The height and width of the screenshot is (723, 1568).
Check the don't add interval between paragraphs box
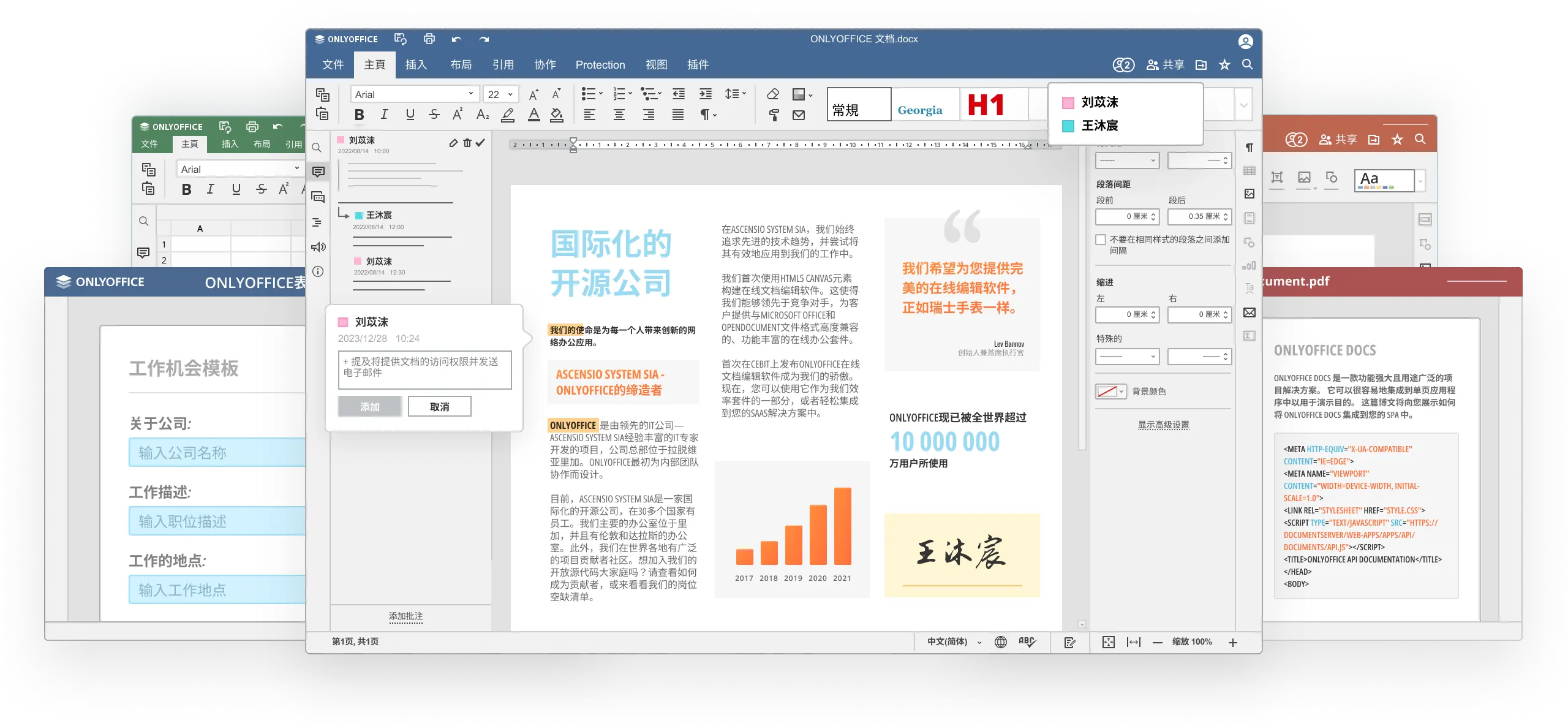1101,240
